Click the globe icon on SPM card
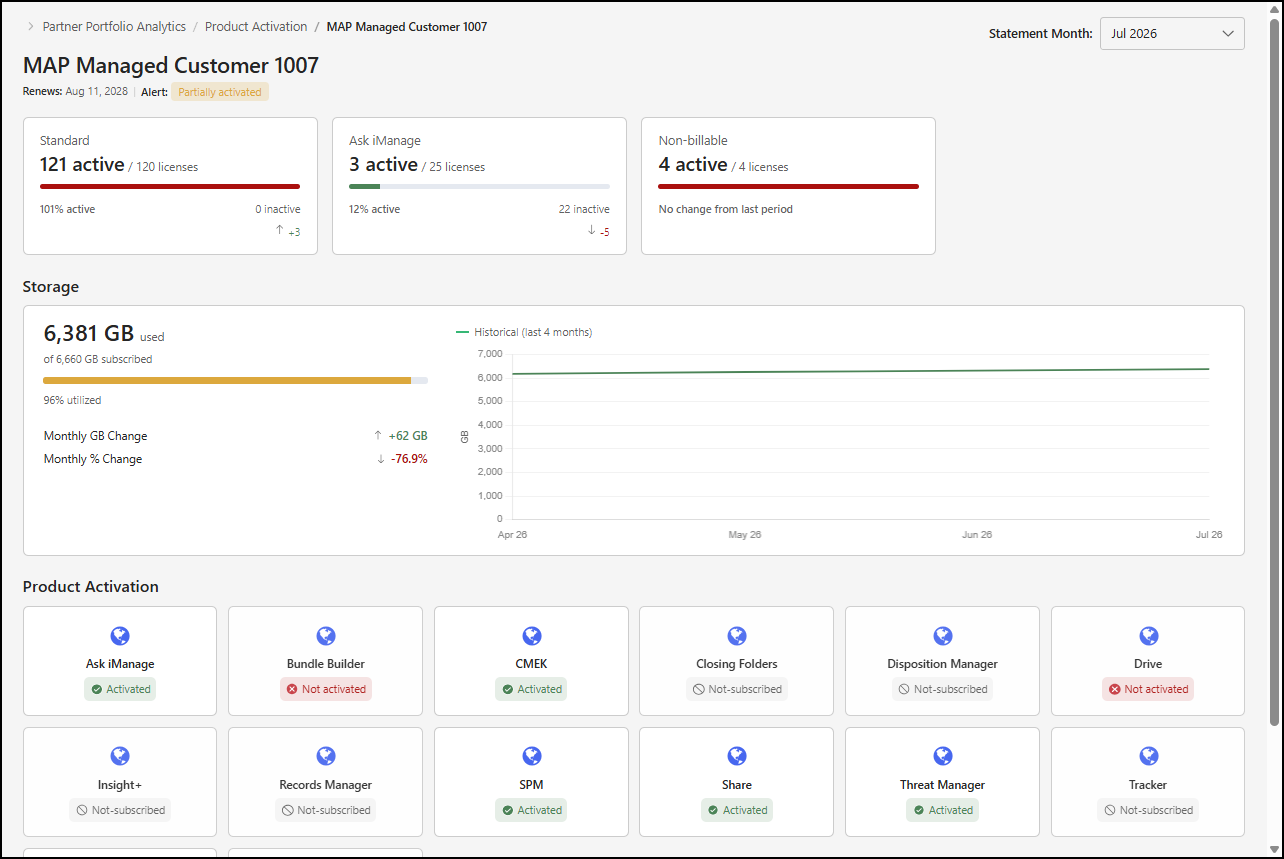1284x859 pixels. coord(531,757)
